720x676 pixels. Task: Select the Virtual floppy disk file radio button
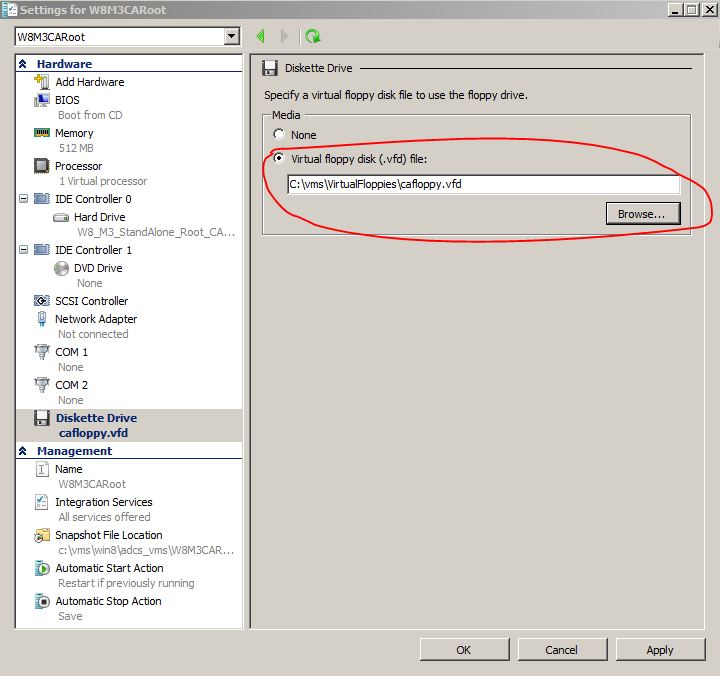tap(279, 158)
